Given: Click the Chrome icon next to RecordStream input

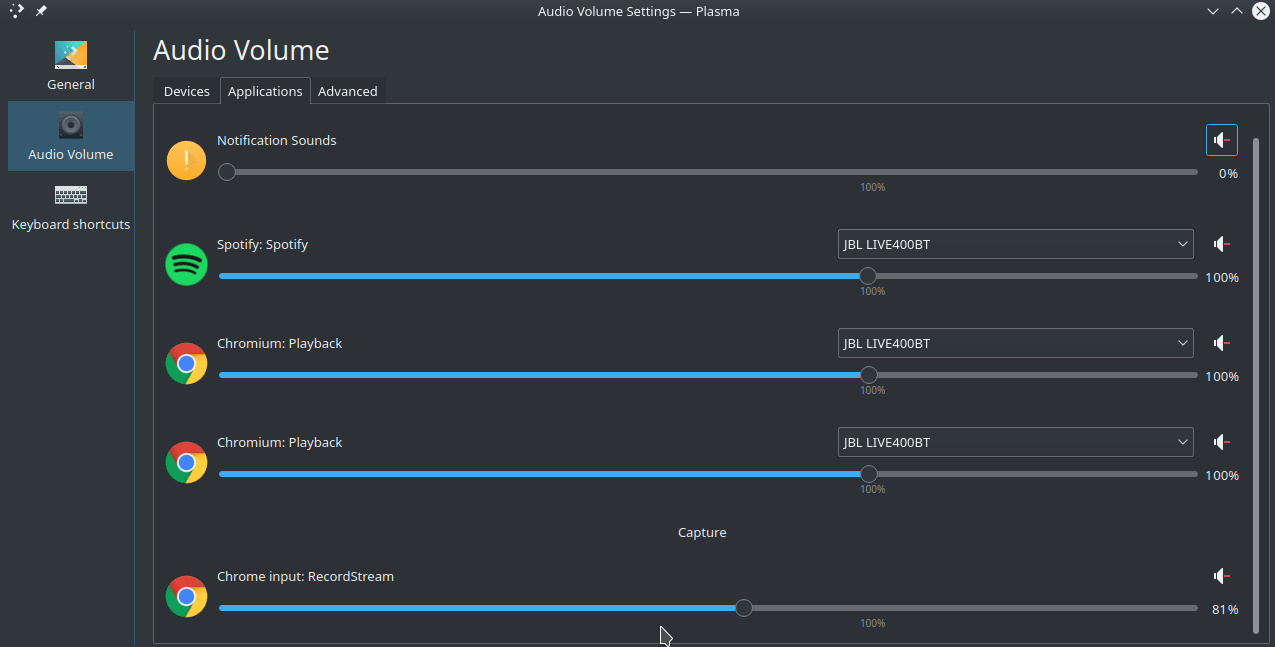Looking at the screenshot, I should pos(186,596).
